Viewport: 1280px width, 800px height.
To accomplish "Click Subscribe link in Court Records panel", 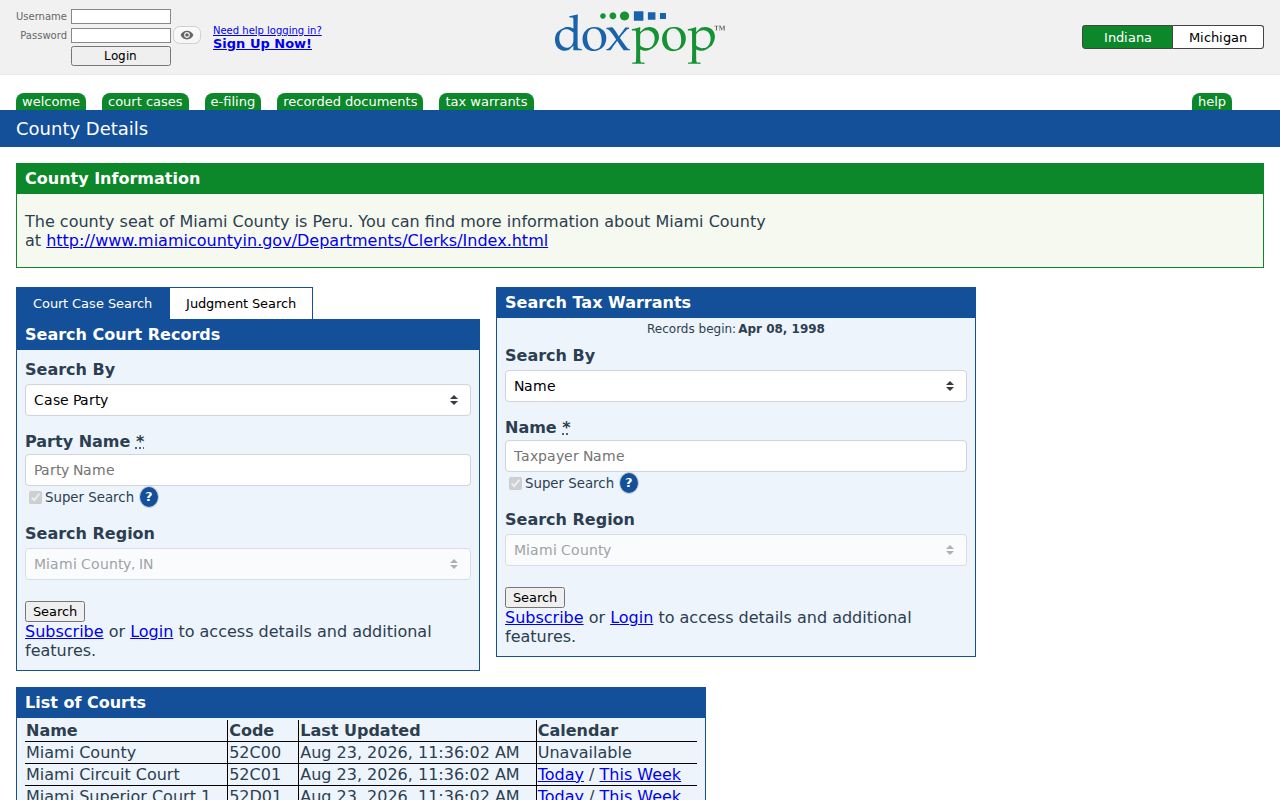I will click(x=64, y=631).
